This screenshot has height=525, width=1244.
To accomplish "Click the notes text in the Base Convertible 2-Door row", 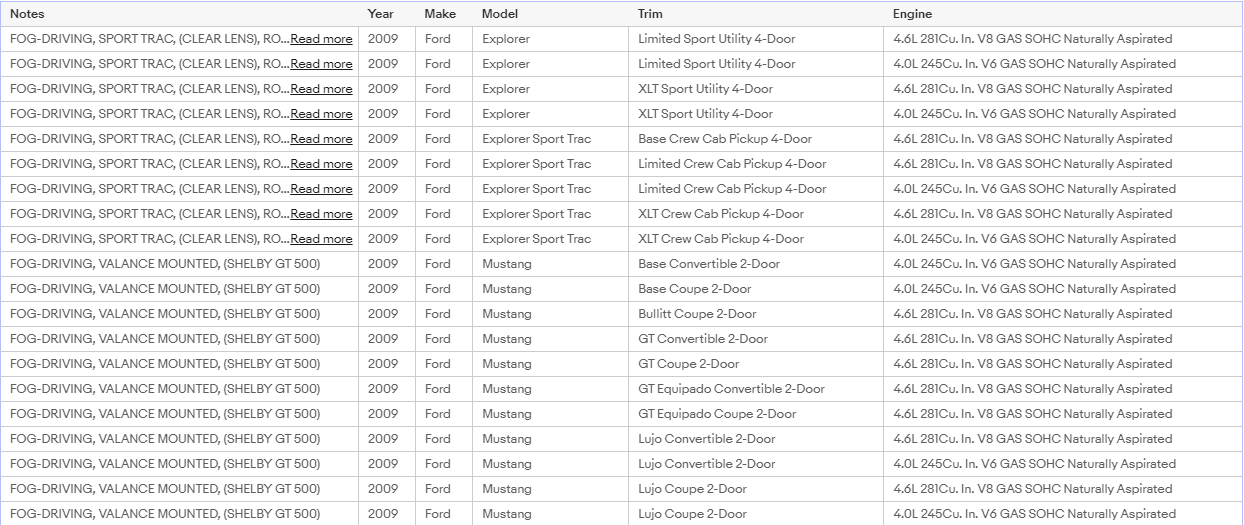I will [x=165, y=264].
